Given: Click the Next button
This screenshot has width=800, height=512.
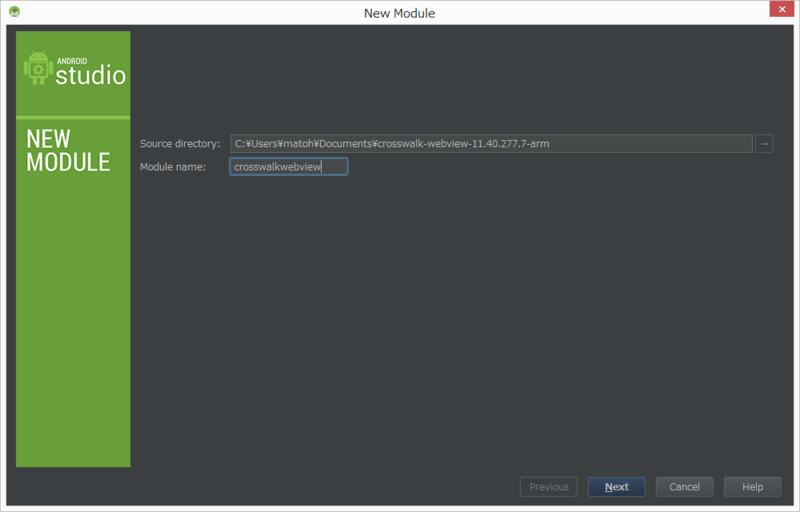Looking at the screenshot, I should coord(616,487).
